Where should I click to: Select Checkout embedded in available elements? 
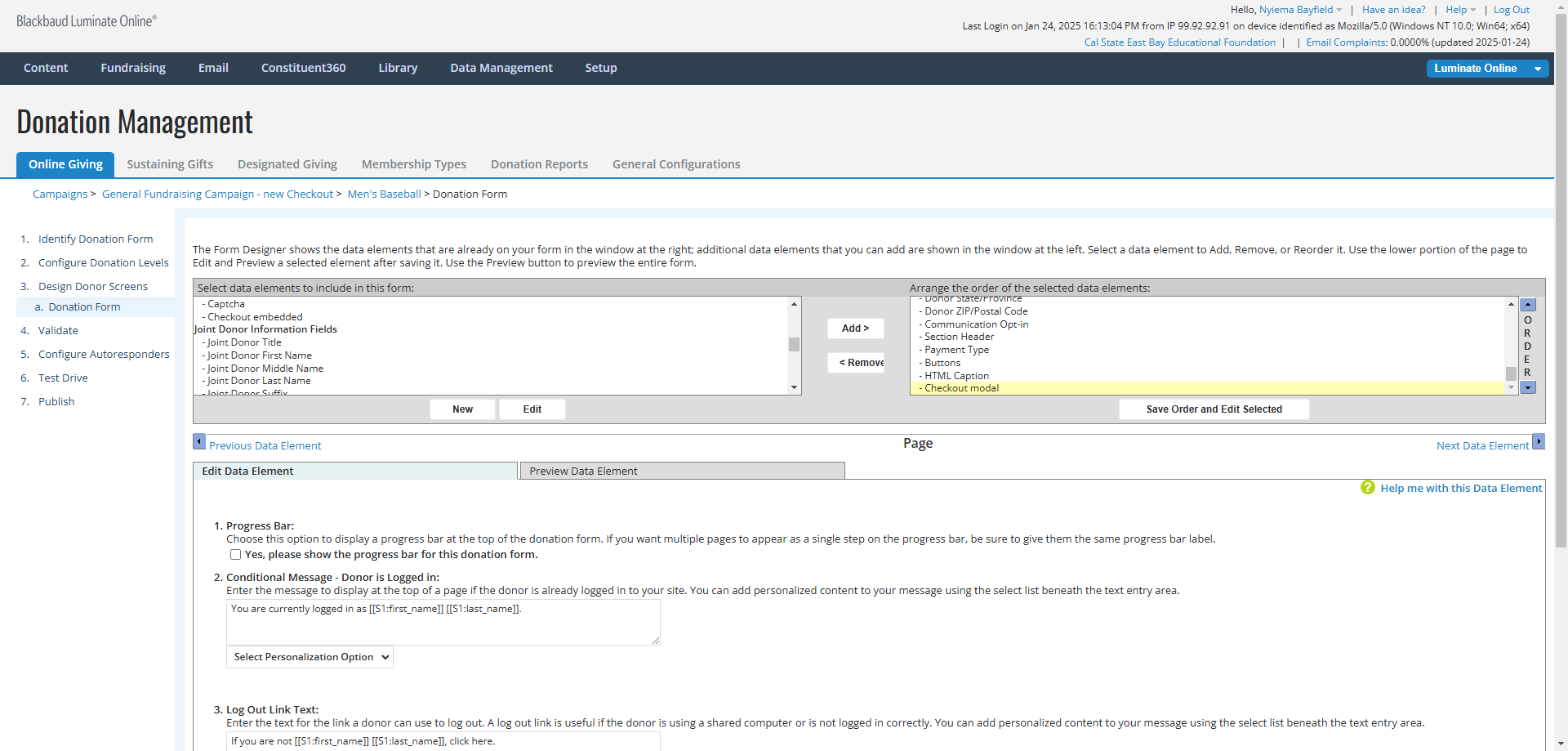pos(490,317)
